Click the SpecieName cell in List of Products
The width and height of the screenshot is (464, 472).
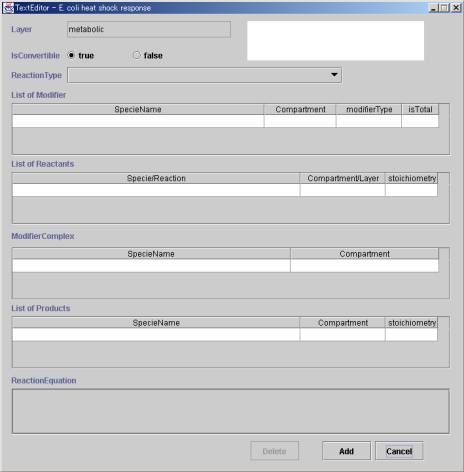pyautogui.click(x=156, y=335)
